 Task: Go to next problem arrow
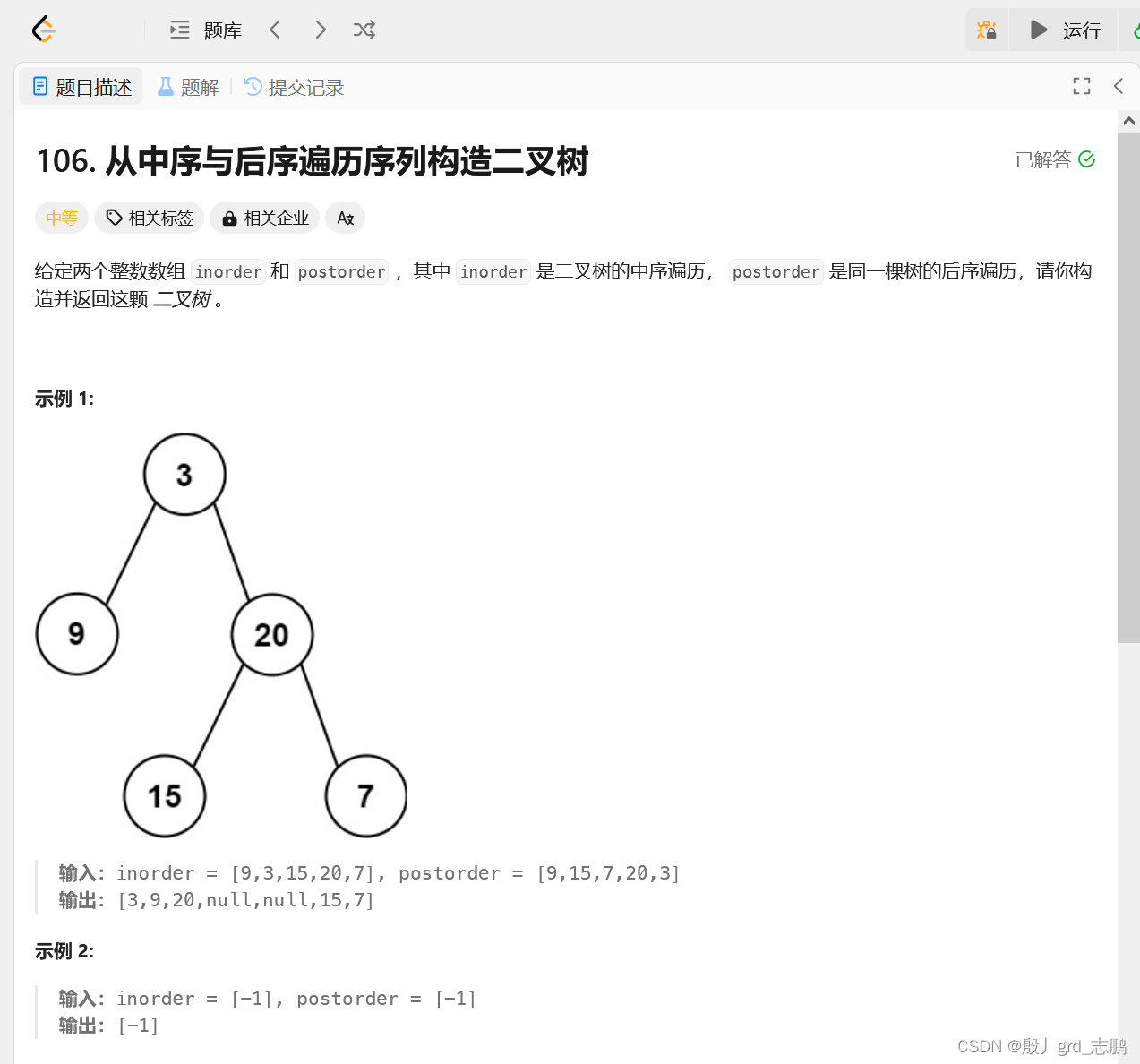point(321,30)
